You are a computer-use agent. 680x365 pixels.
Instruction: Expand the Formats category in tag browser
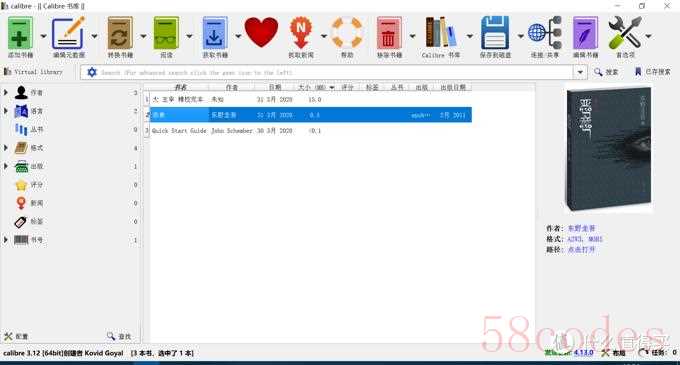(x=6, y=148)
